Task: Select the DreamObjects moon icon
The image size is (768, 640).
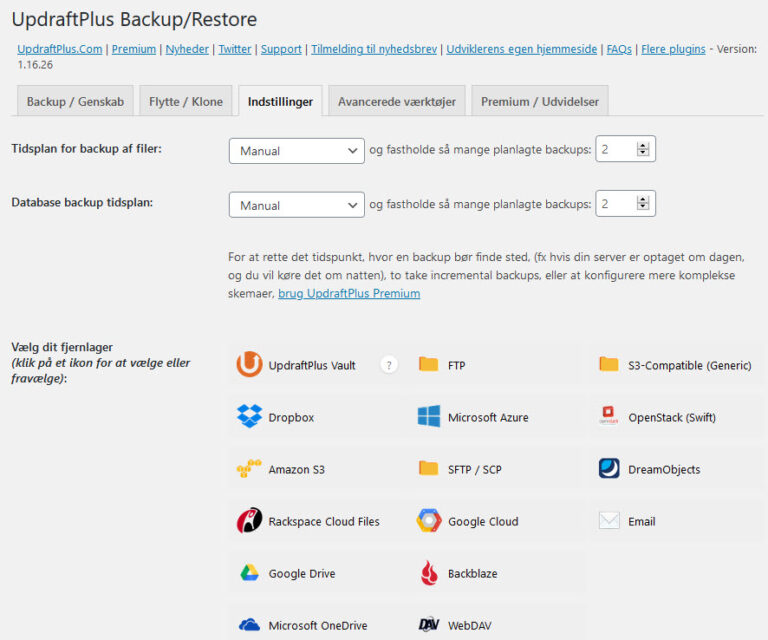Action: [x=609, y=469]
